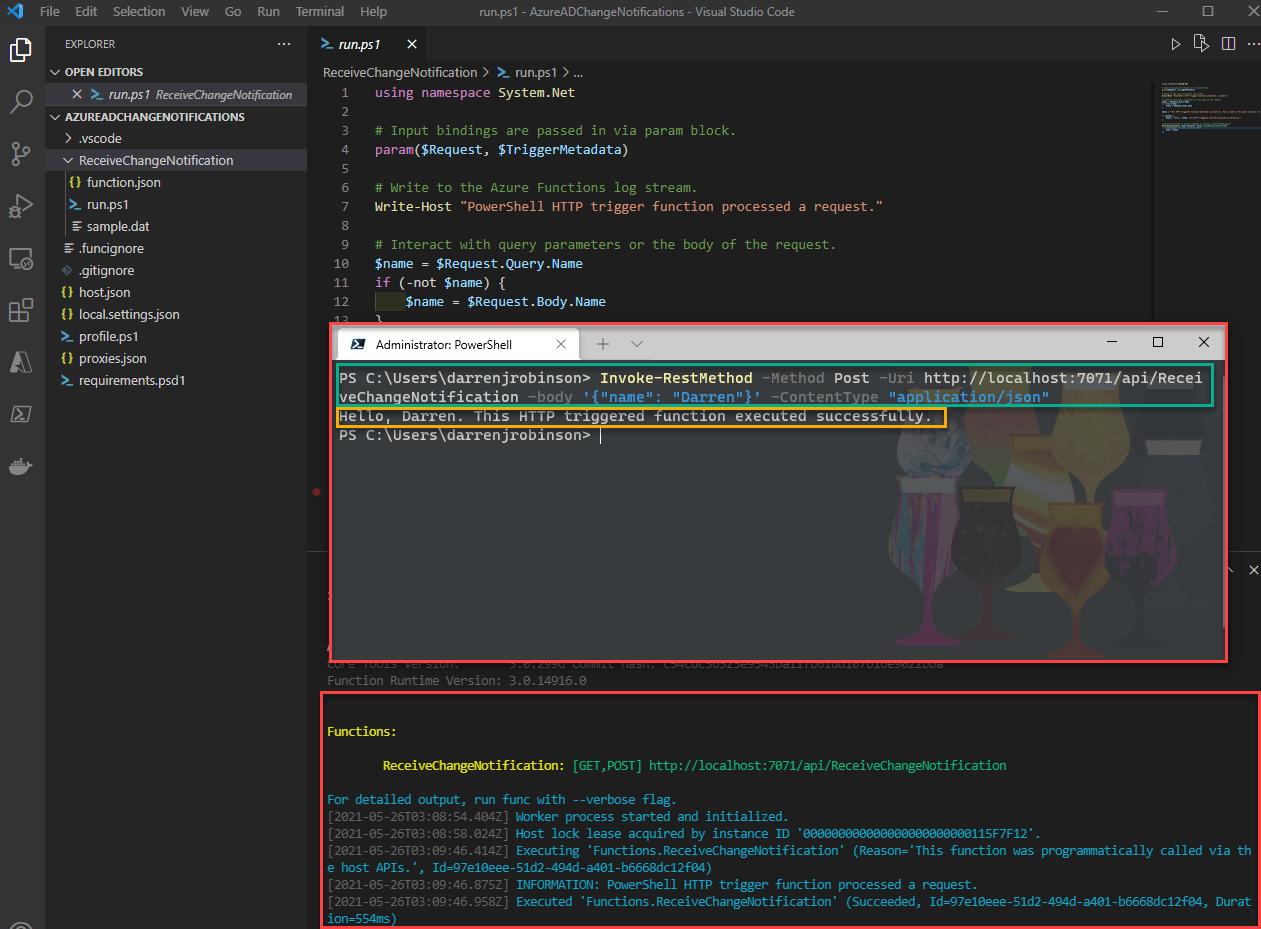
Task: Open the Extensions view in activity bar
Action: coord(21,311)
